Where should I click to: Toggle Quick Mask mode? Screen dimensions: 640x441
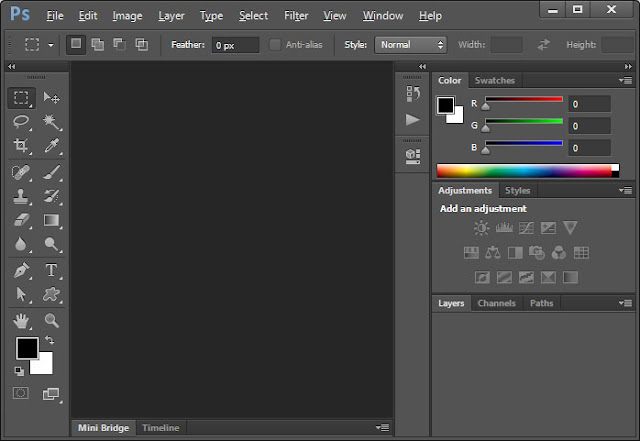[x=20, y=393]
